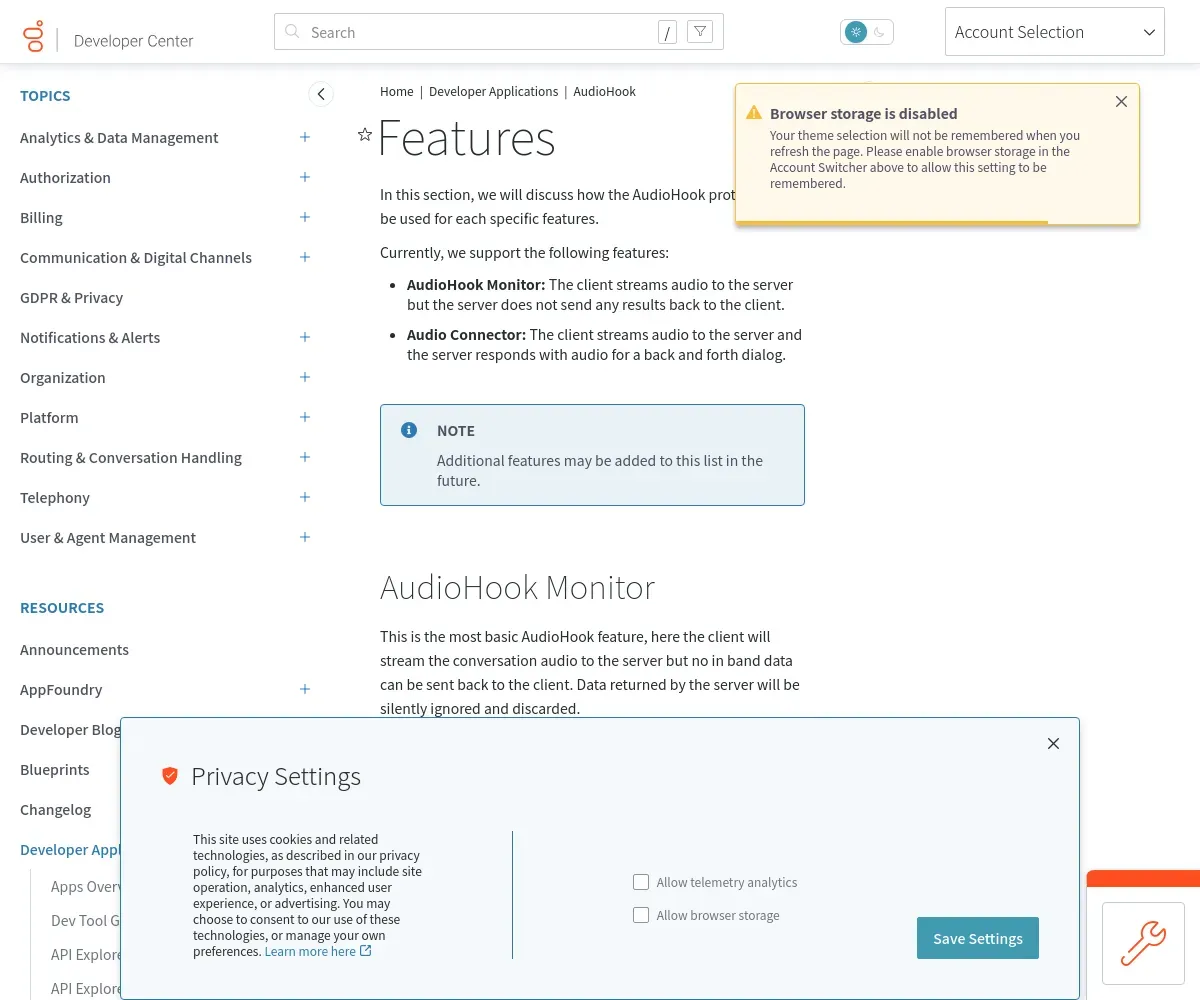The height and width of the screenshot is (1000, 1200).
Task: Click the Features page heading
Action: [466, 138]
